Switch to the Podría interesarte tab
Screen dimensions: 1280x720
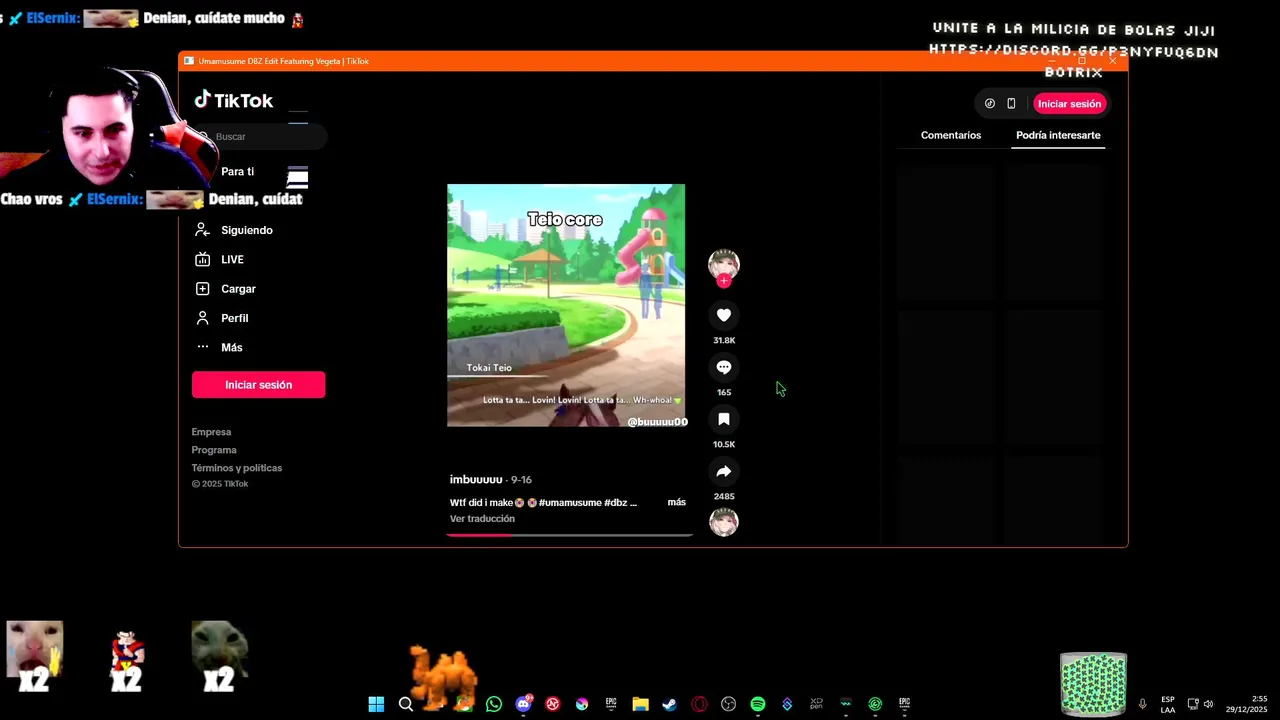(1058, 135)
